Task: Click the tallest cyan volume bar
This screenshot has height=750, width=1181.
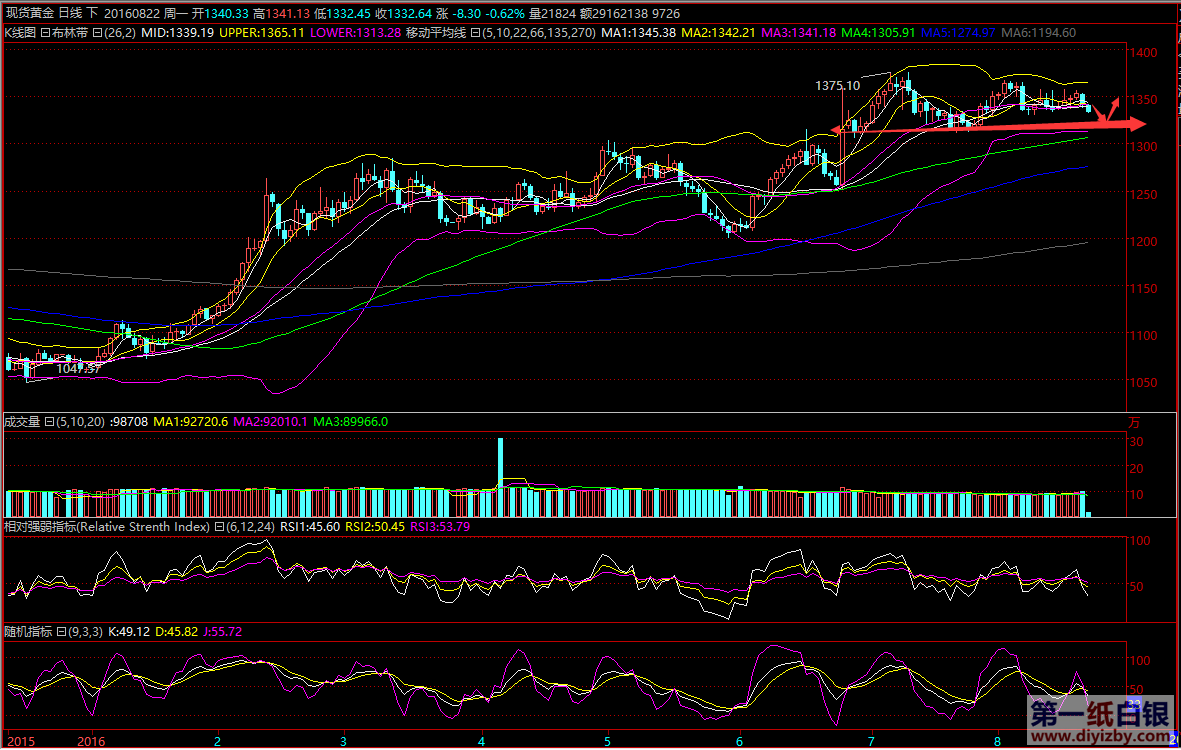Action: pyautogui.click(x=500, y=463)
